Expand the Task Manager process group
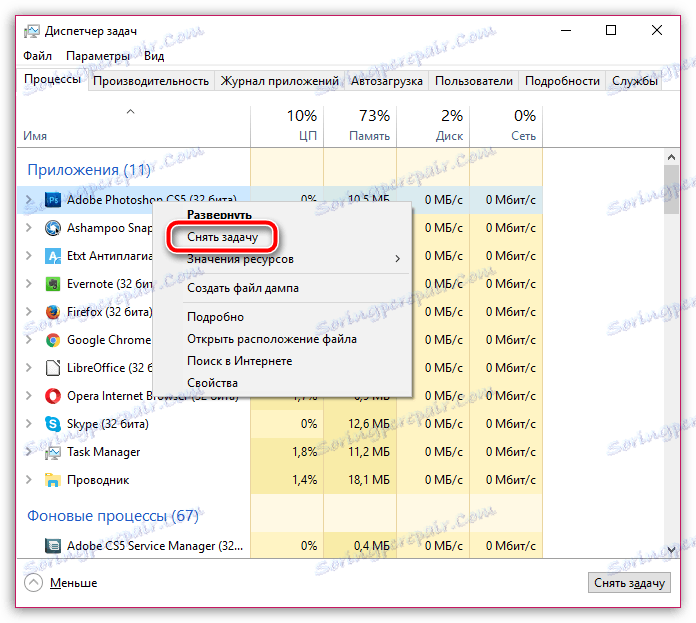 click(29, 452)
